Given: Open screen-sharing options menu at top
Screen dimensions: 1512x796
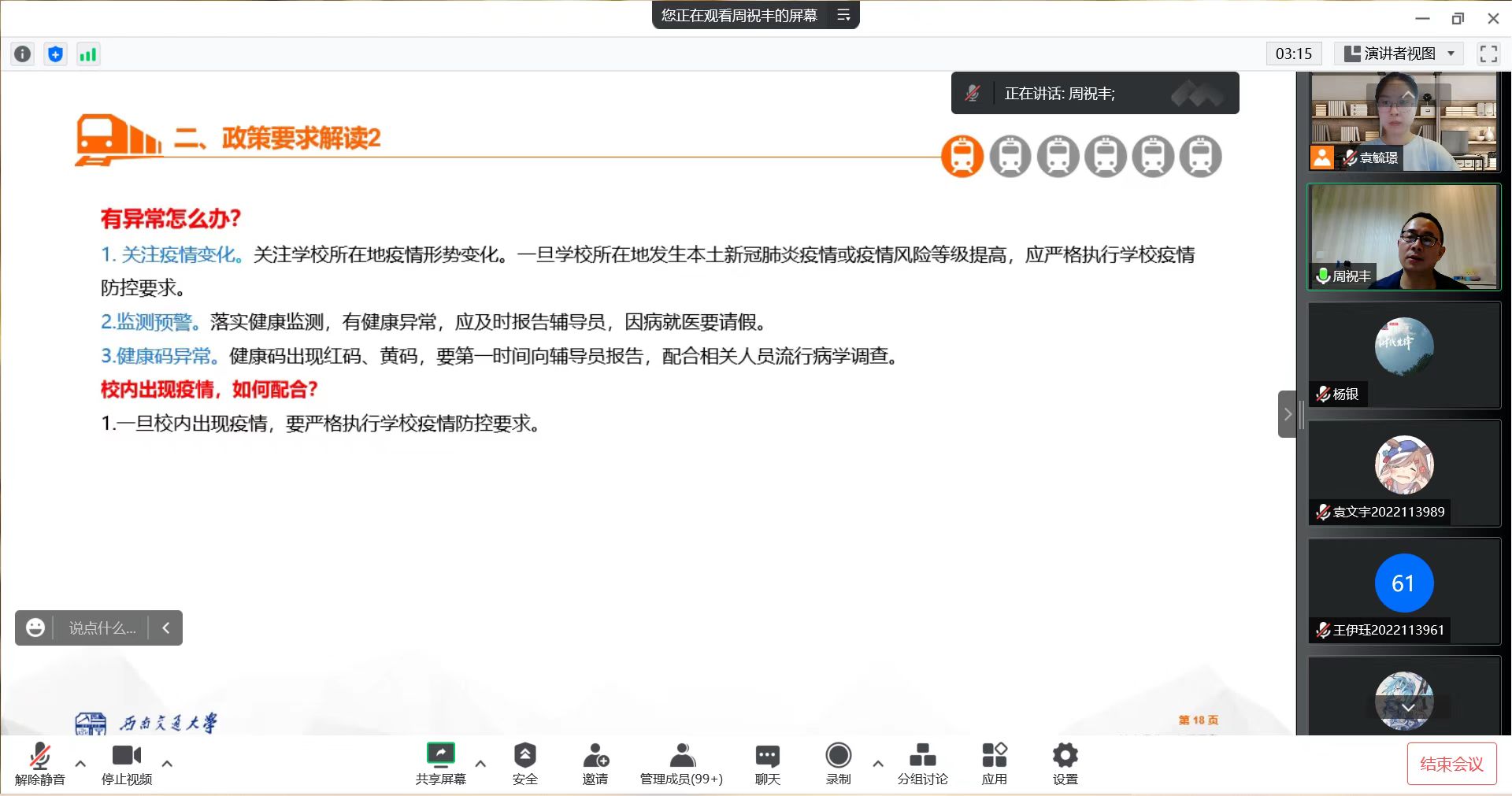Looking at the screenshot, I should pos(843,15).
